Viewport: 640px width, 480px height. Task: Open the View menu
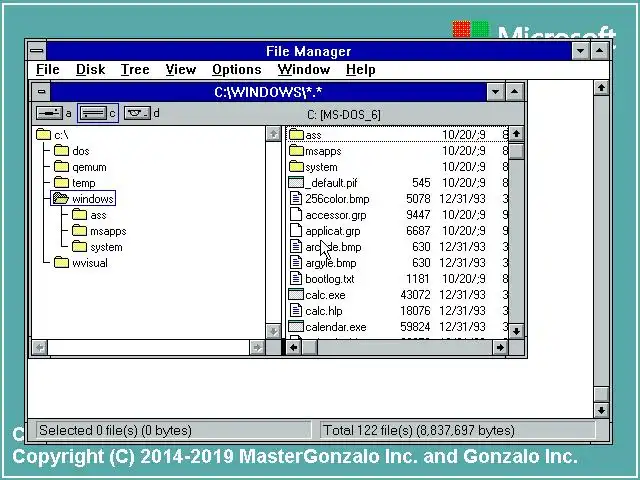click(181, 70)
